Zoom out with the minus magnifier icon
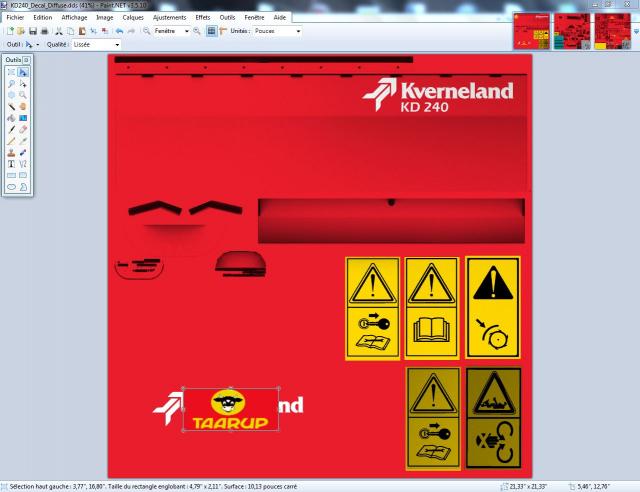The image size is (640, 492). coord(147,31)
